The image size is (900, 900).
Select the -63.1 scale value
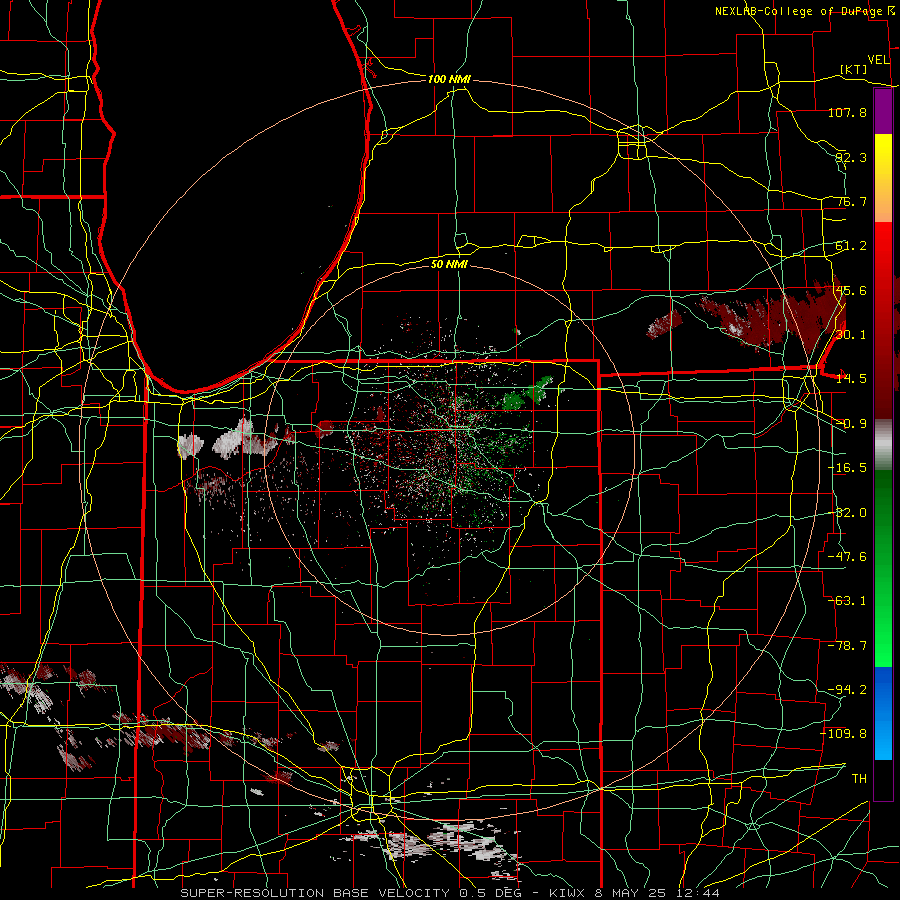tap(847, 601)
